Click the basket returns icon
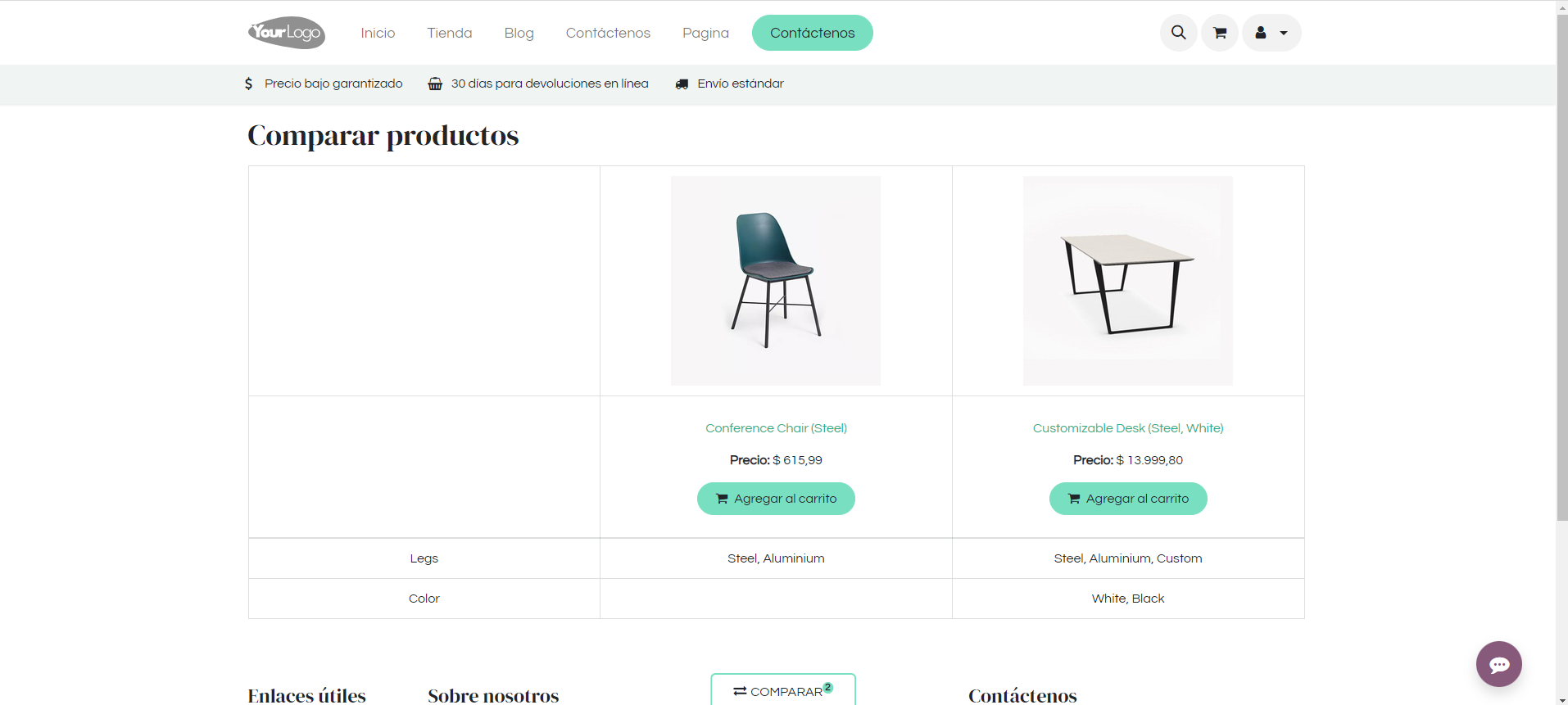The width and height of the screenshot is (1568, 705). point(435,84)
